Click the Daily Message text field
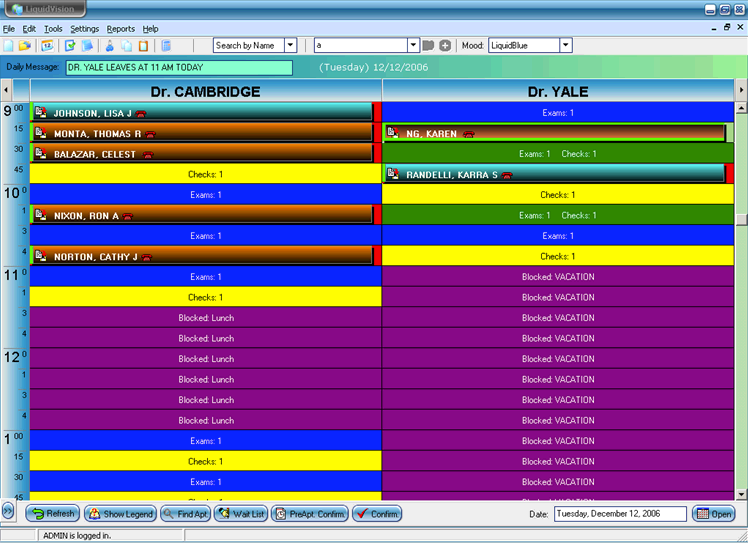The image size is (748, 543). [x=179, y=68]
